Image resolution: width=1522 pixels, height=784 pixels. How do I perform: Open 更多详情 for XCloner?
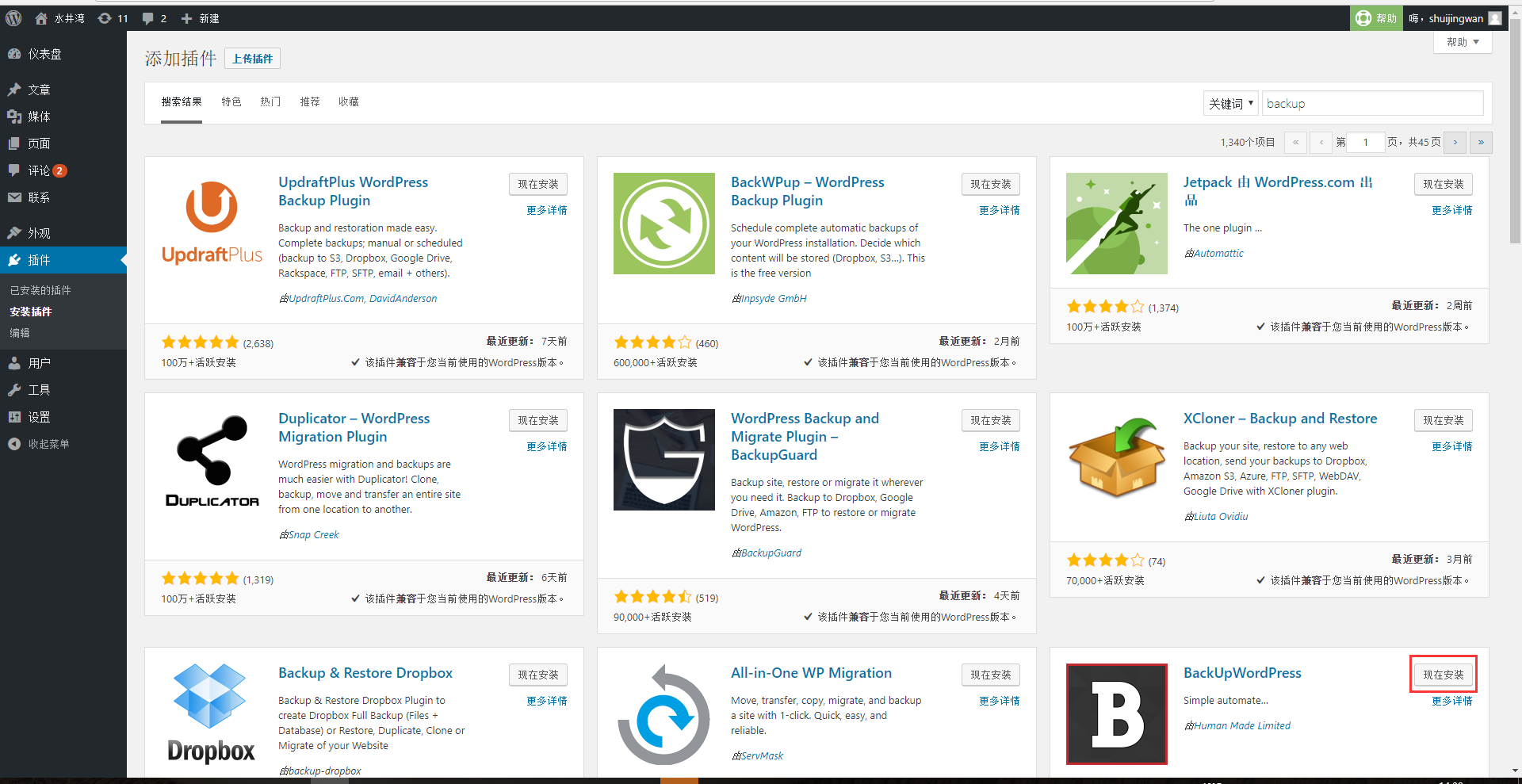pos(1452,446)
